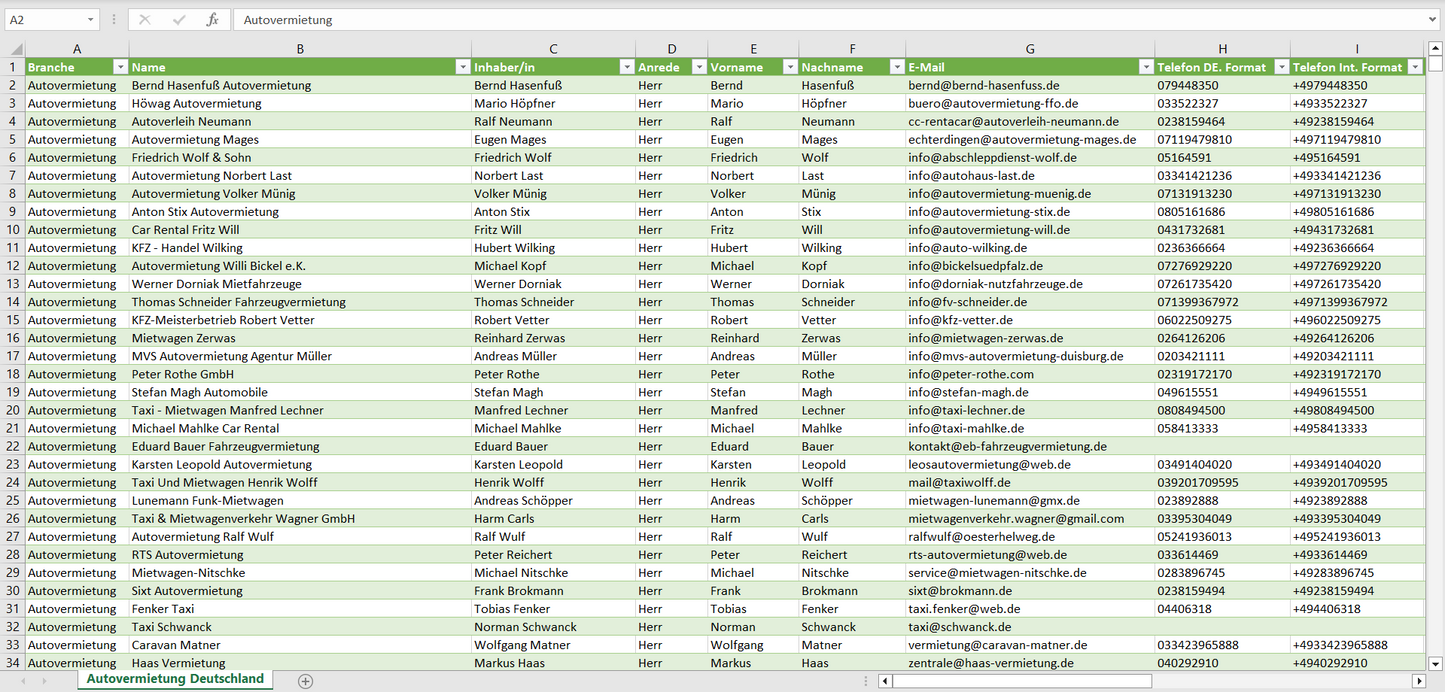The height and width of the screenshot is (692, 1445).
Task: Click the Insert Function fx icon
Action: tap(212, 20)
